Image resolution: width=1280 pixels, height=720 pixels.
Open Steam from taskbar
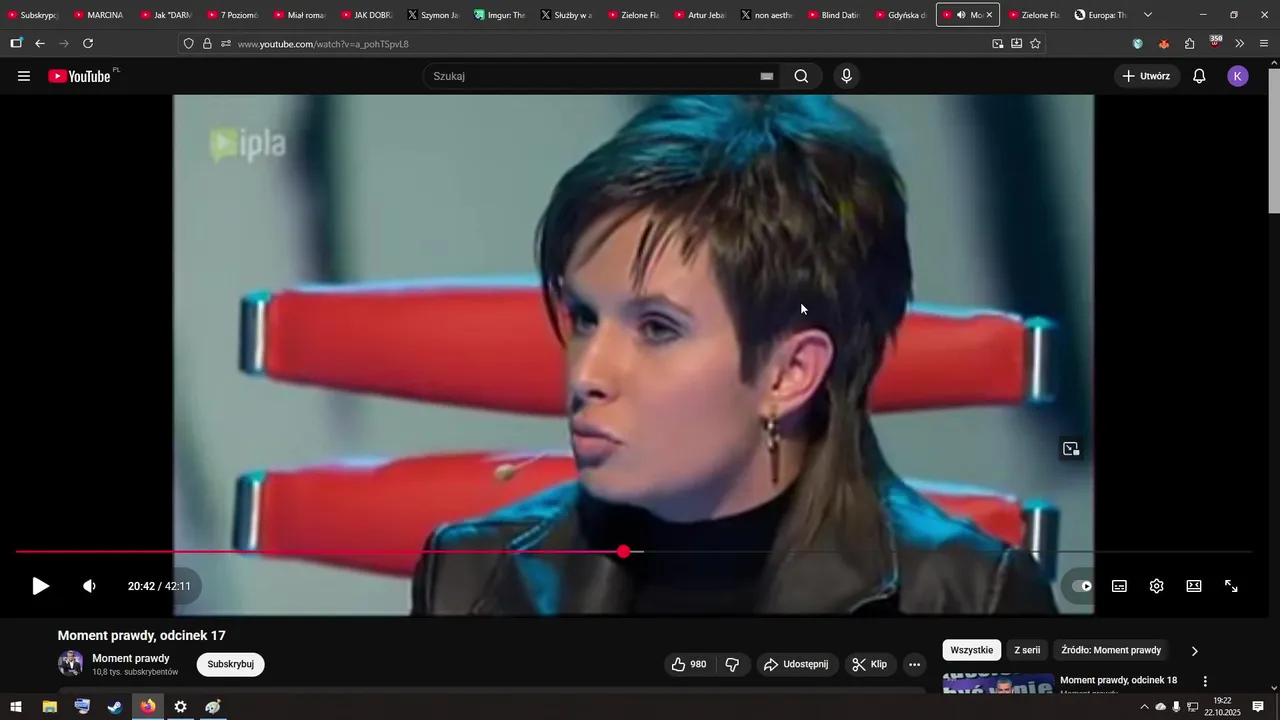click(115, 707)
